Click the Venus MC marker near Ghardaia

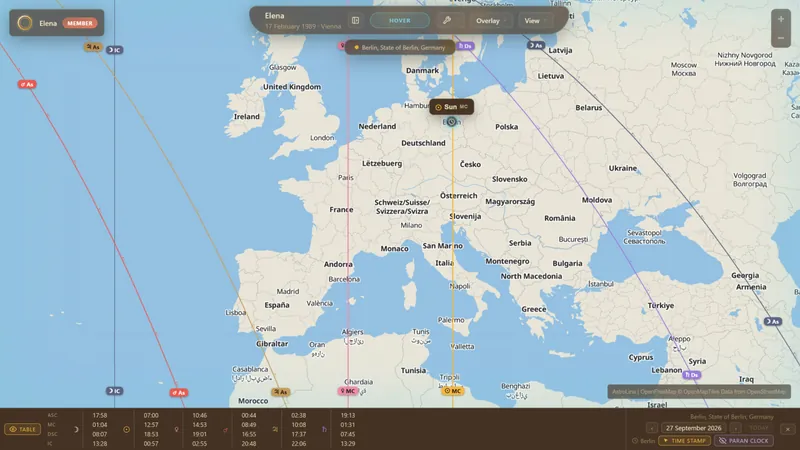point(348,391)
